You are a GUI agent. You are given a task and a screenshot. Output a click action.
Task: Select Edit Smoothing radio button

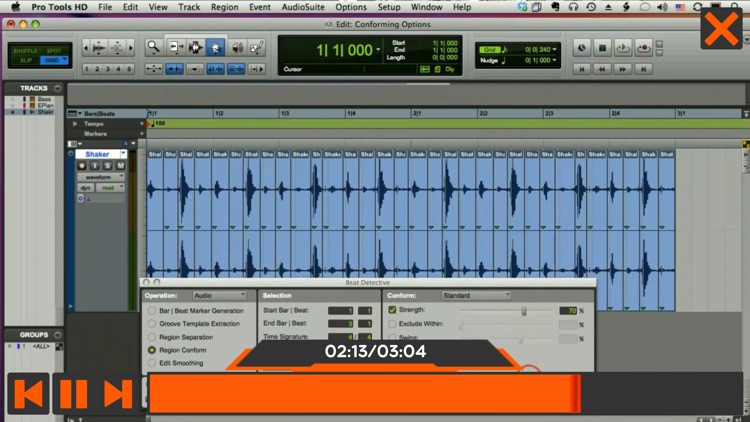pos(152,363)
